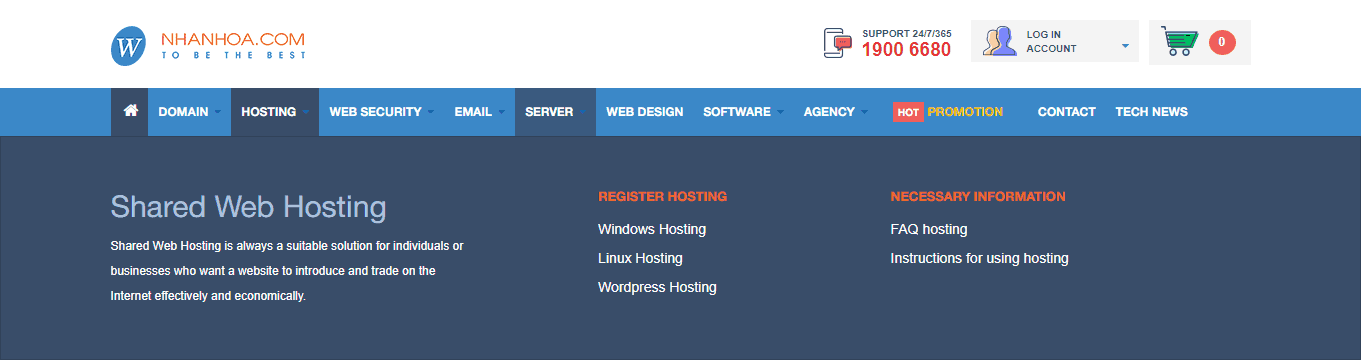Open the home icon in navbar
Viewport: 1361px width, 360px height.
tap(130, 111)
